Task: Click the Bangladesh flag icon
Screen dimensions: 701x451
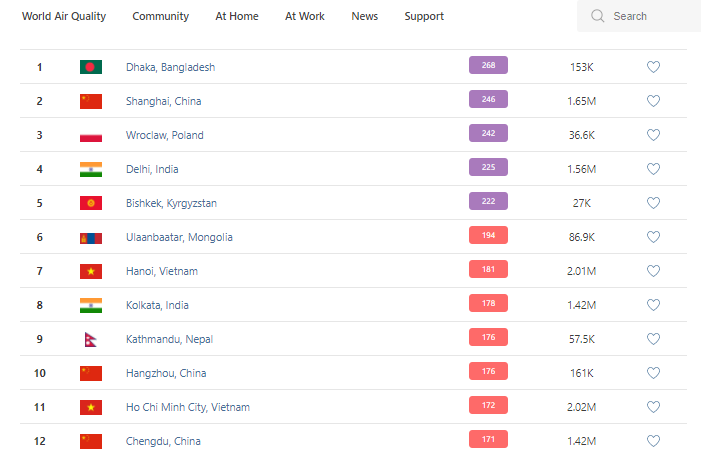Action: tap(91, 67)
